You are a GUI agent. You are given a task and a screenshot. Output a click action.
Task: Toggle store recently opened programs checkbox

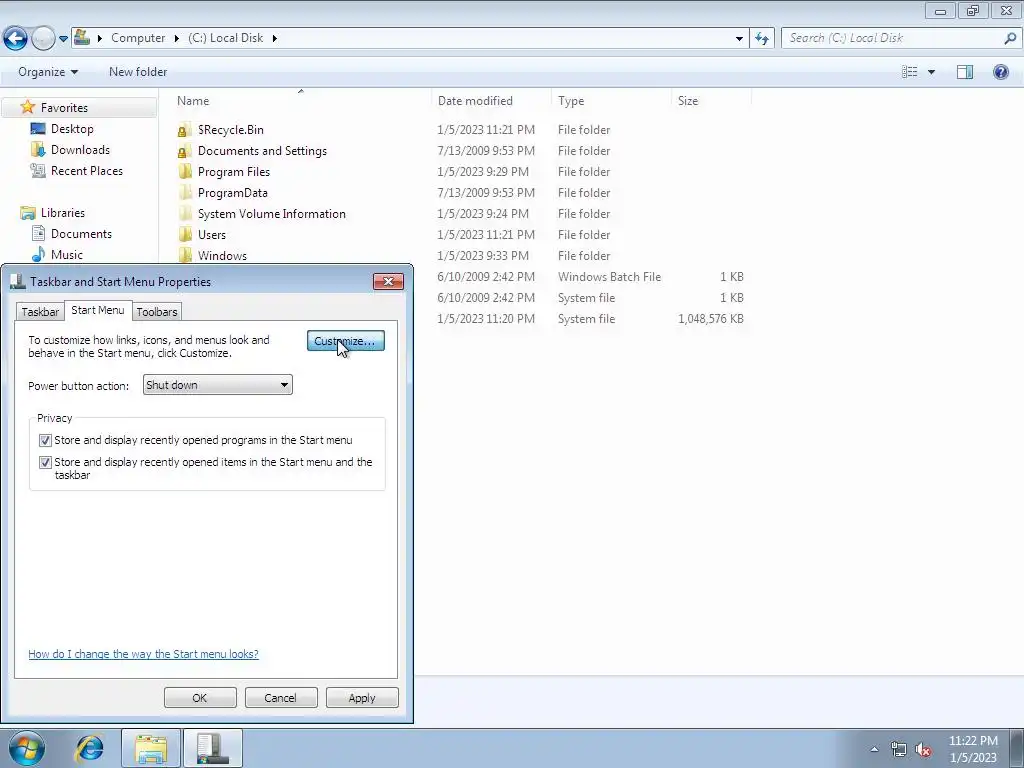pos(45,440)
